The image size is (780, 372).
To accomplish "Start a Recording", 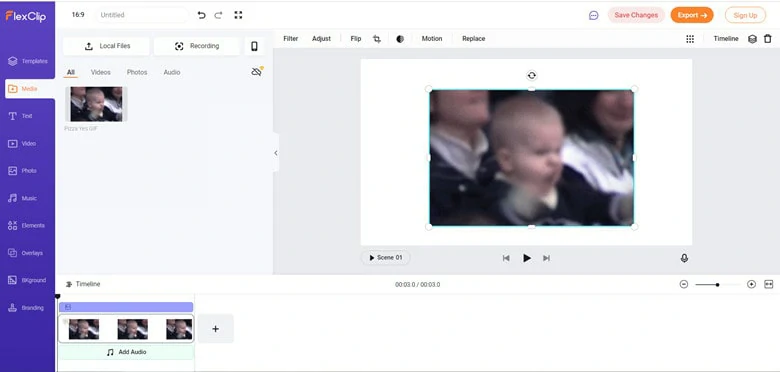I will tap(196, 46).
